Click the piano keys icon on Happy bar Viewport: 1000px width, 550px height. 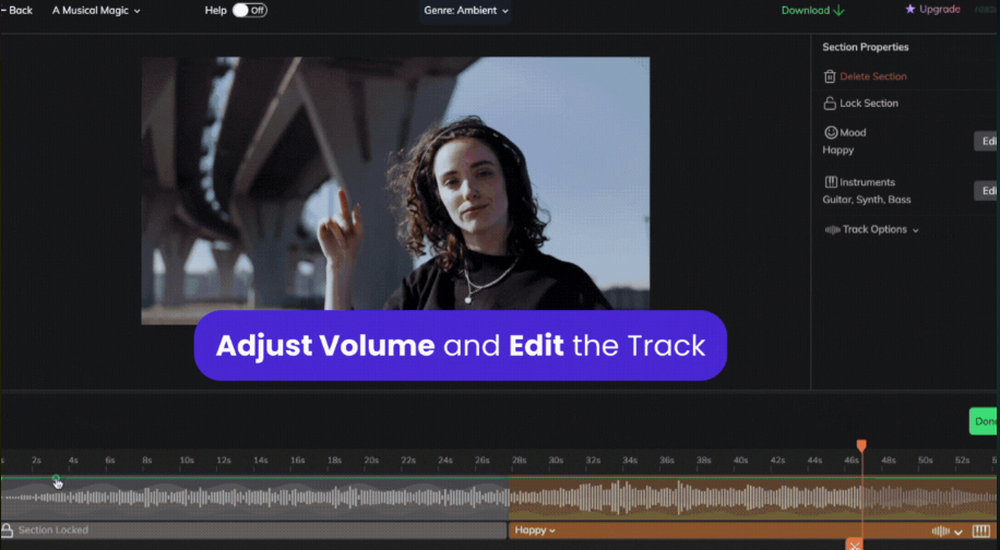pyautogui.click(x=981, y=531)
